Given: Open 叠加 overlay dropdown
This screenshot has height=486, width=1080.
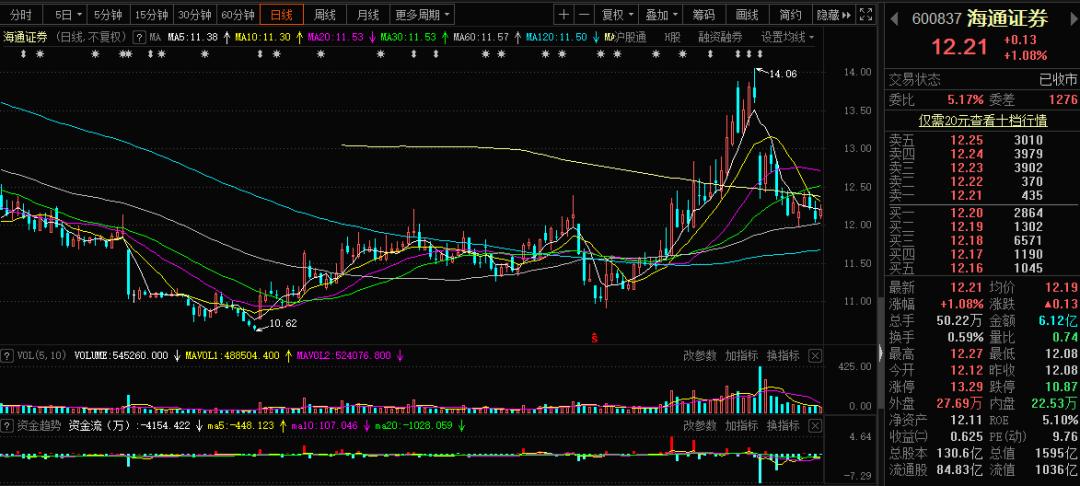Looking at the screenshot, I should coord(661,14).
